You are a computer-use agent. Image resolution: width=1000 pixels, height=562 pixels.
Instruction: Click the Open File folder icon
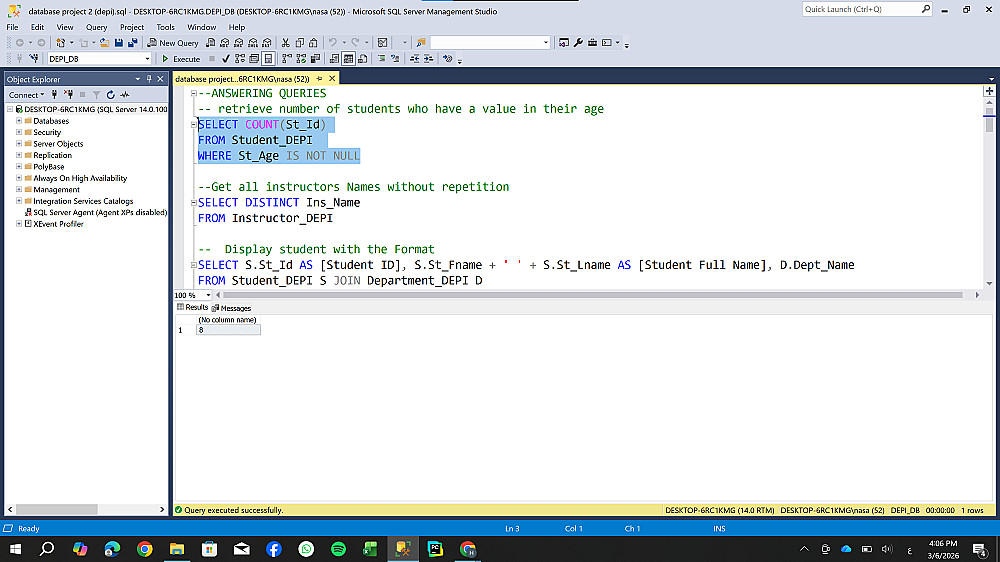click(x=104, y=43)
